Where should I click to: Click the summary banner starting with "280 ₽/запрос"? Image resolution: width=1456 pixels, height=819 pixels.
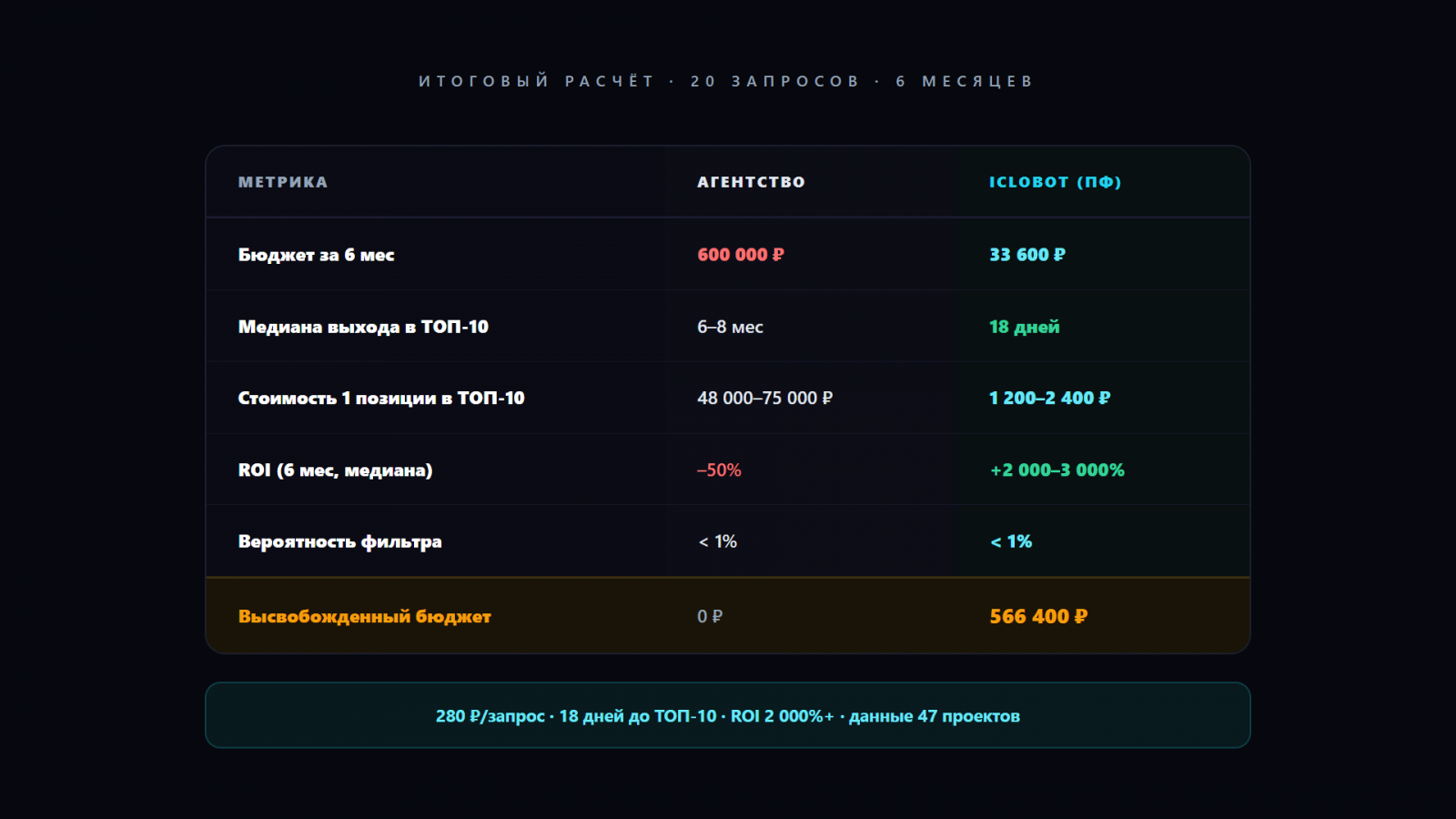(727, 716)
